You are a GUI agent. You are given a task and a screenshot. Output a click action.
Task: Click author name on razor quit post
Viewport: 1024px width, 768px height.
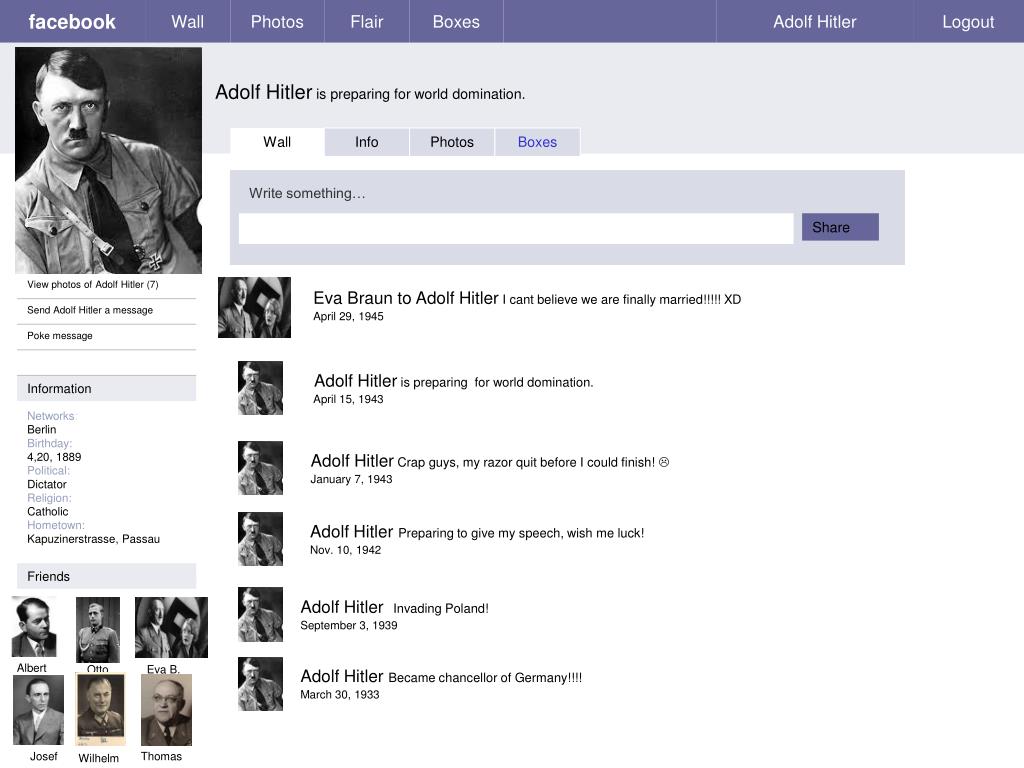[352, 460]
